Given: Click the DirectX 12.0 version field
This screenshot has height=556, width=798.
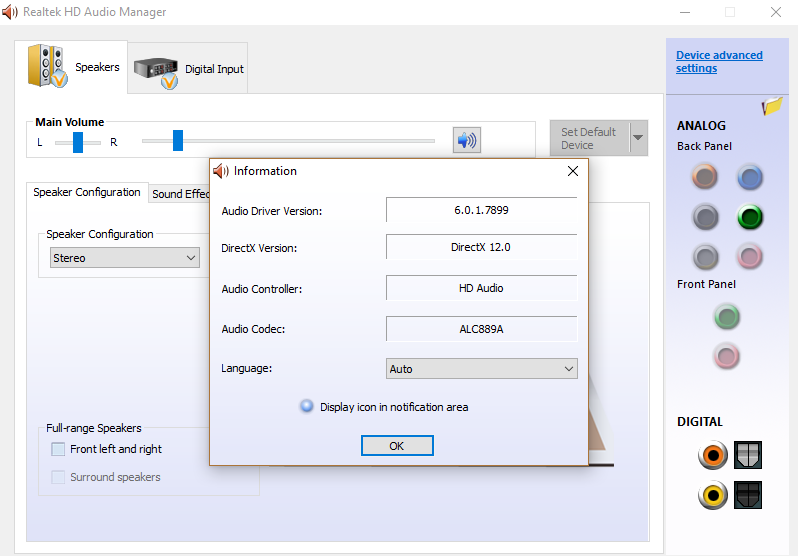Looking at the screenshot, I should pyautogui.click(x=481, y=247).
